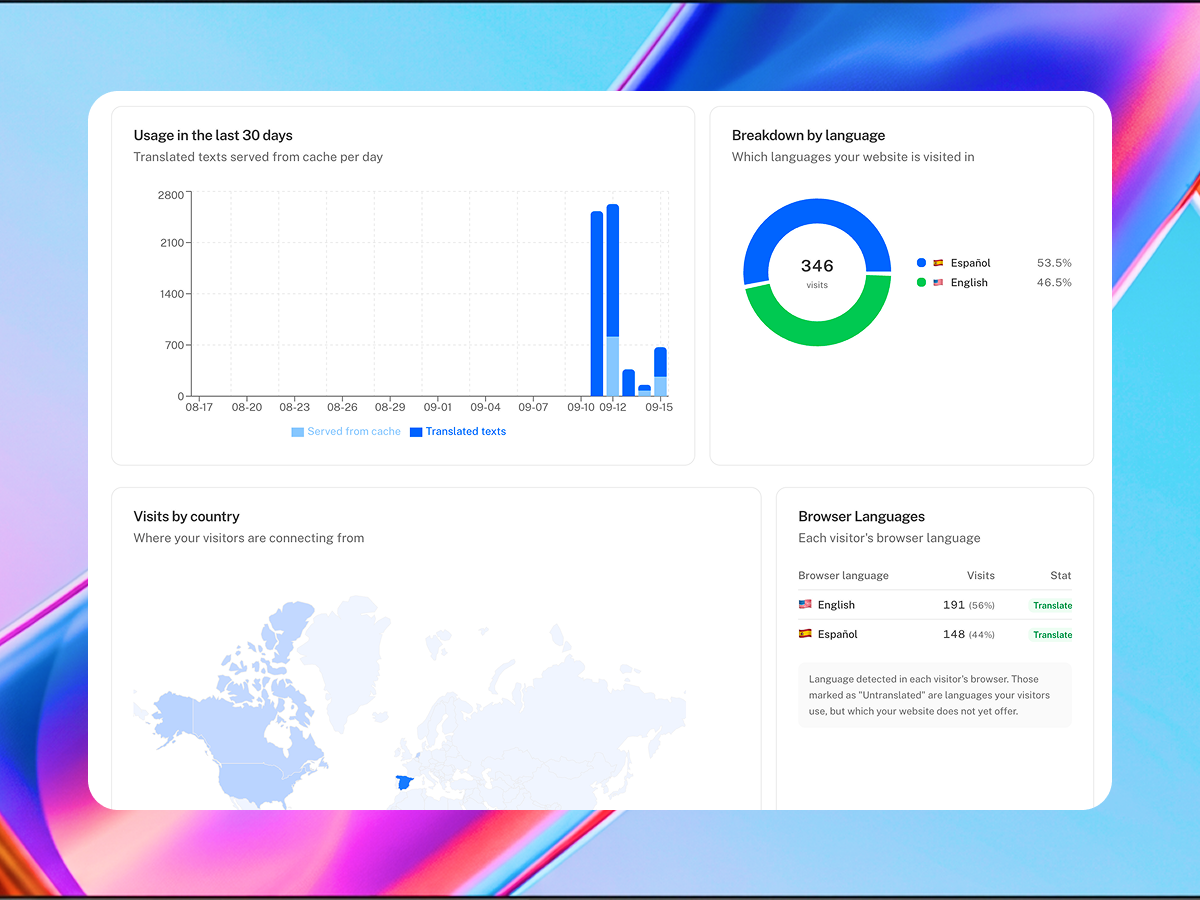
Task: Click the Translated badge in English row
Action: (x=1051, y=605)
